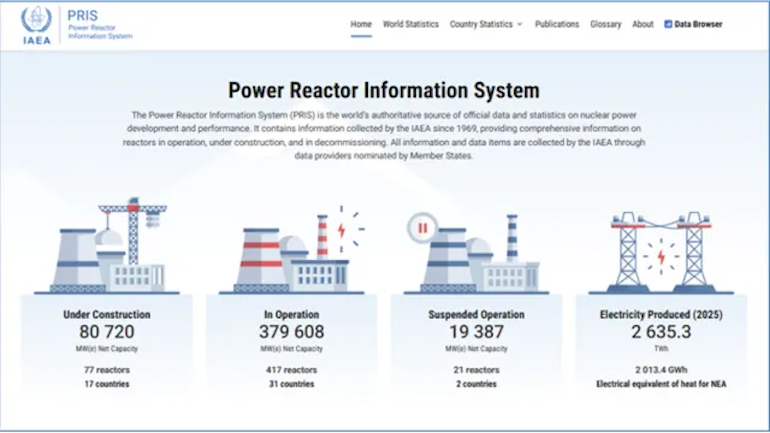
Task: Click the Data Browser icon
Action: [668, 24]
